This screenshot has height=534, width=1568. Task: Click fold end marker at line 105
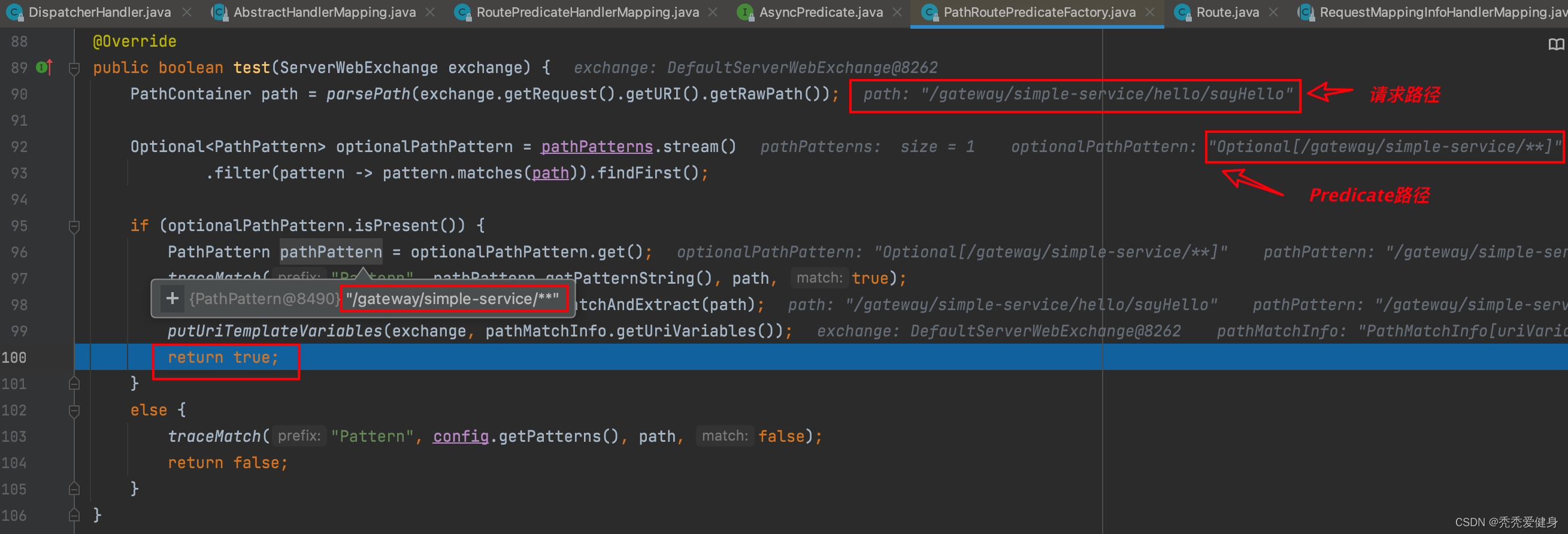[74, 489]
